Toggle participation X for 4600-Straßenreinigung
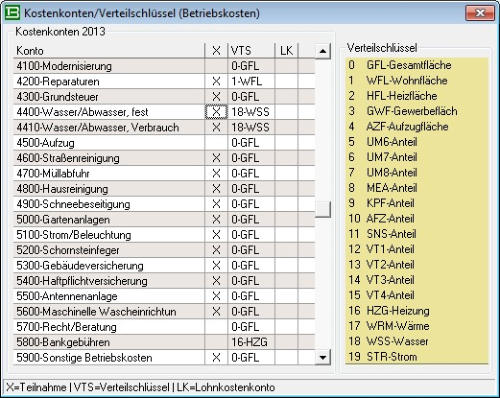Image resolution: width=500 pixels, height=398 pixels. (x=216, y=158)
